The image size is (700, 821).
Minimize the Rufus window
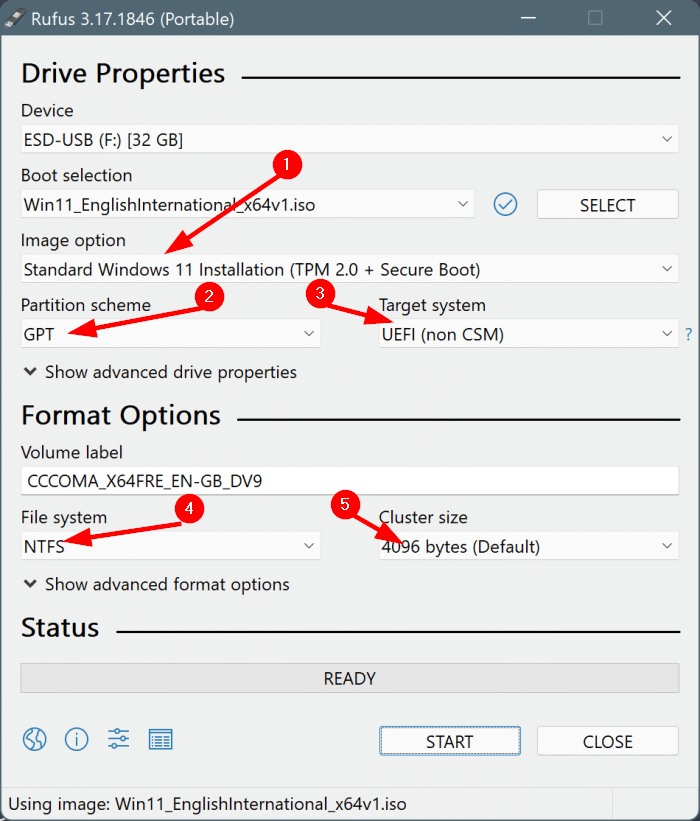click(528, 18)
